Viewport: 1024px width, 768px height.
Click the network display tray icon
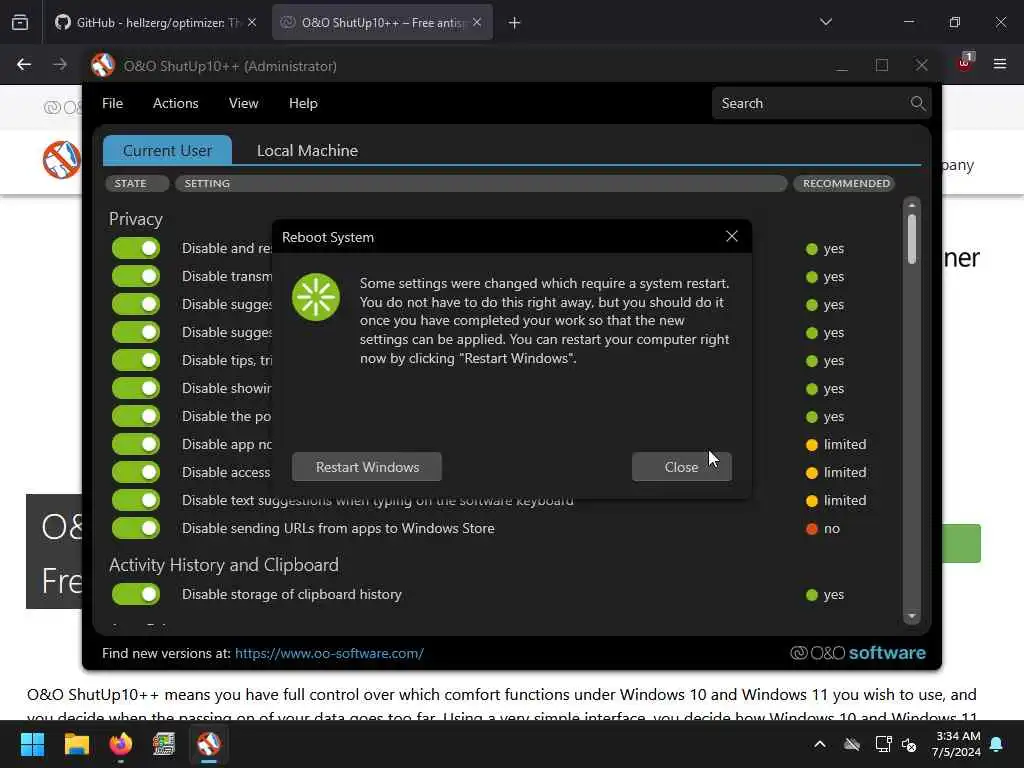point(883,744)
